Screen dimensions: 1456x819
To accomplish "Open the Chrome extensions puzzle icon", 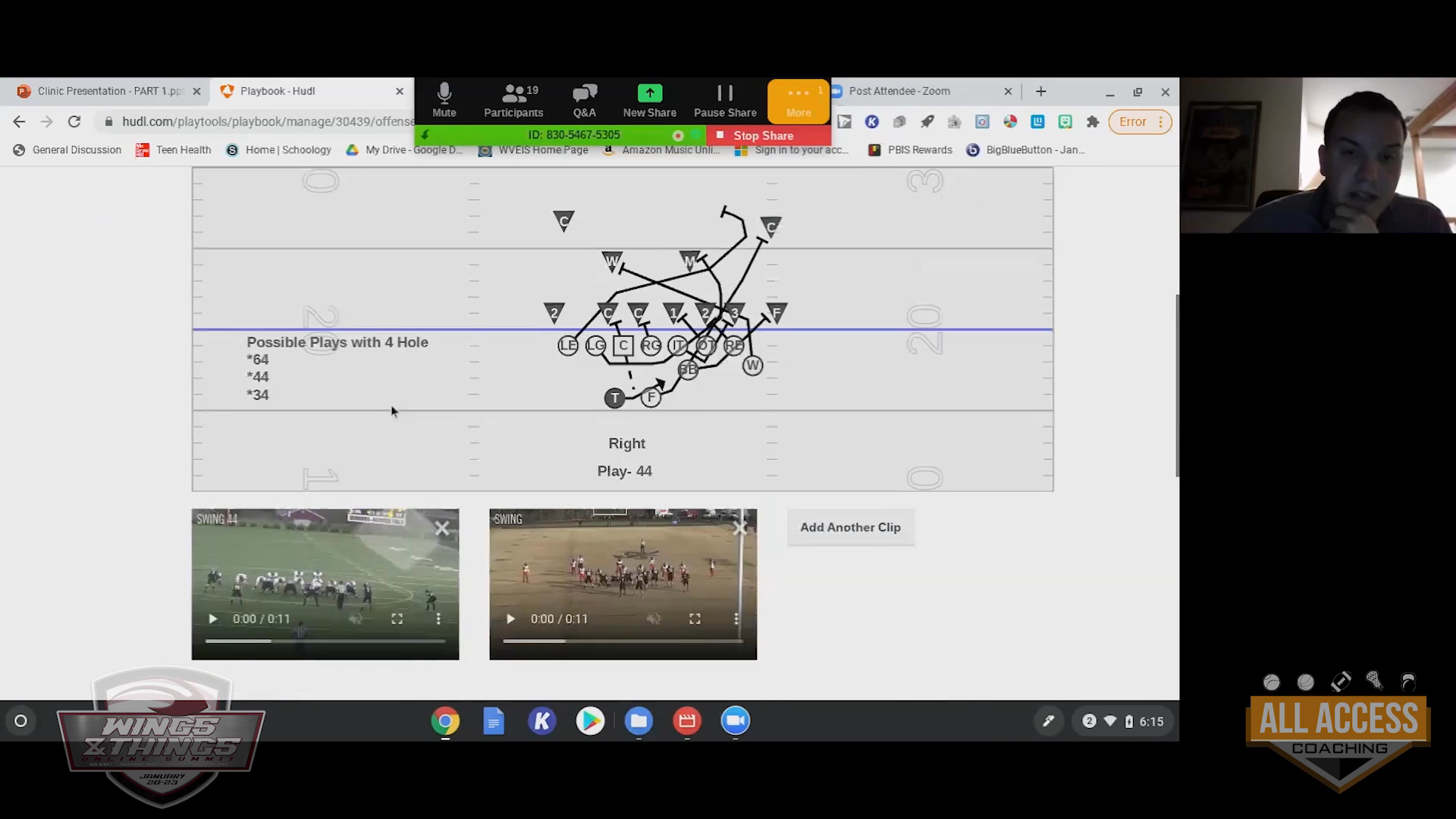I will click(1093, 121).
